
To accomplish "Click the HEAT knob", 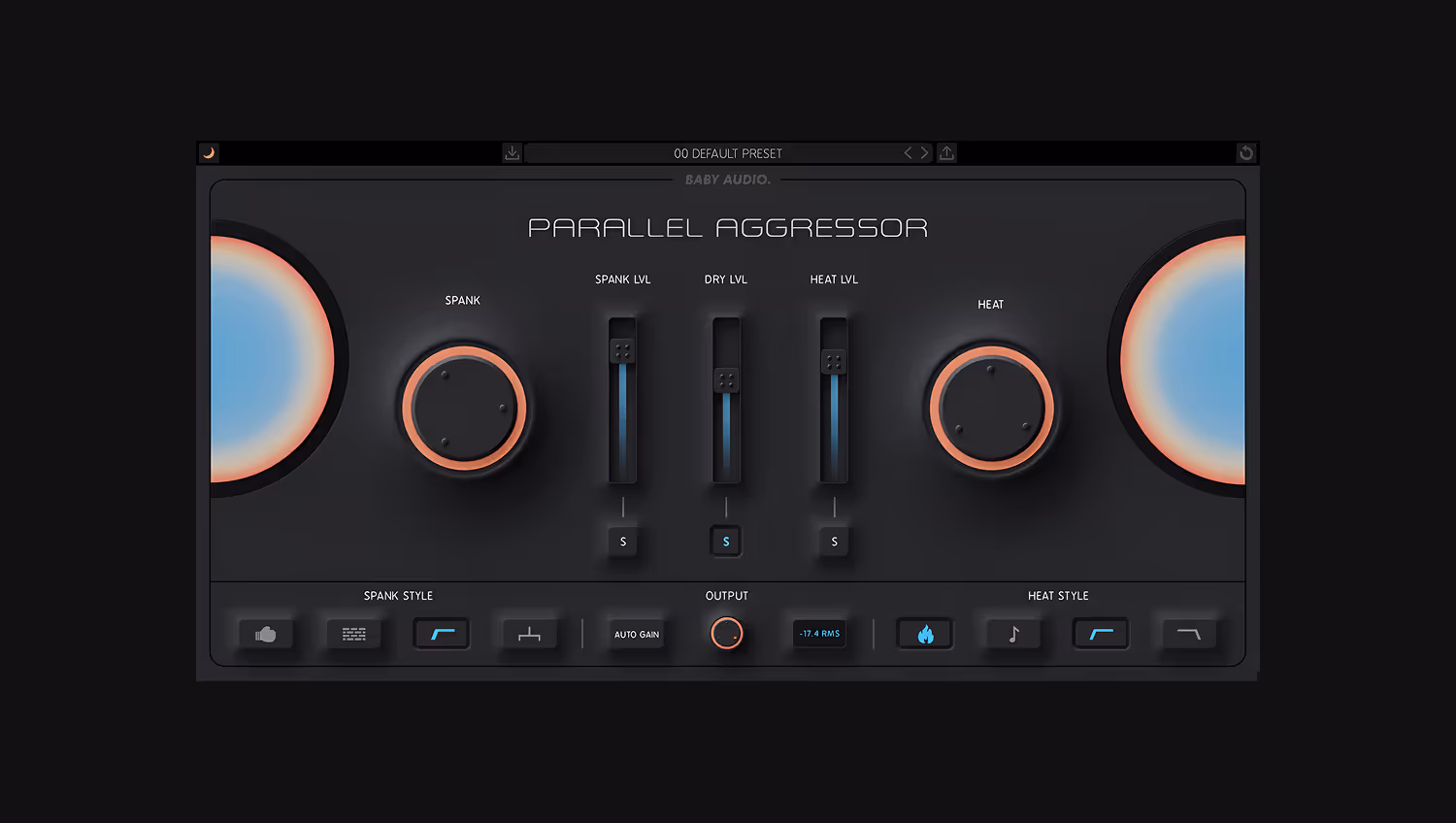I will tap(991, 409).
